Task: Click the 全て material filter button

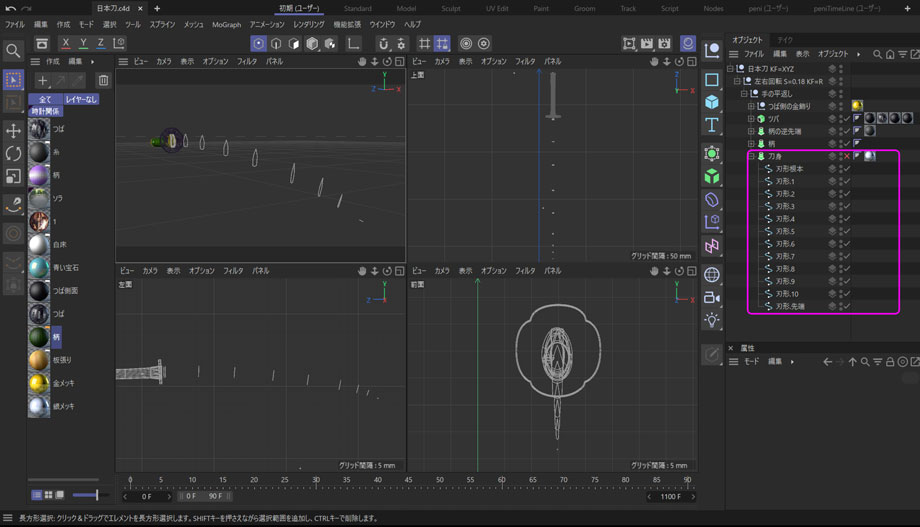Action: pos(45,99)
